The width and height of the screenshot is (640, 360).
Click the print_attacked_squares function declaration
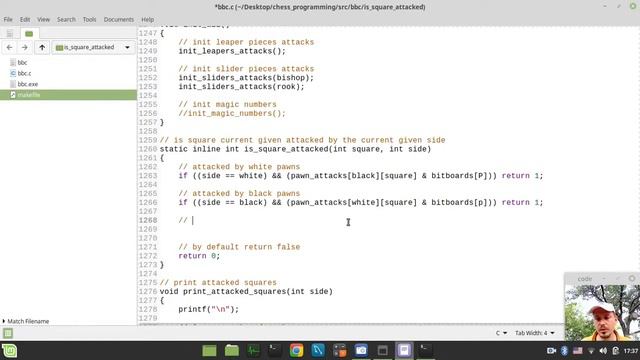click(x=246, y=291)
